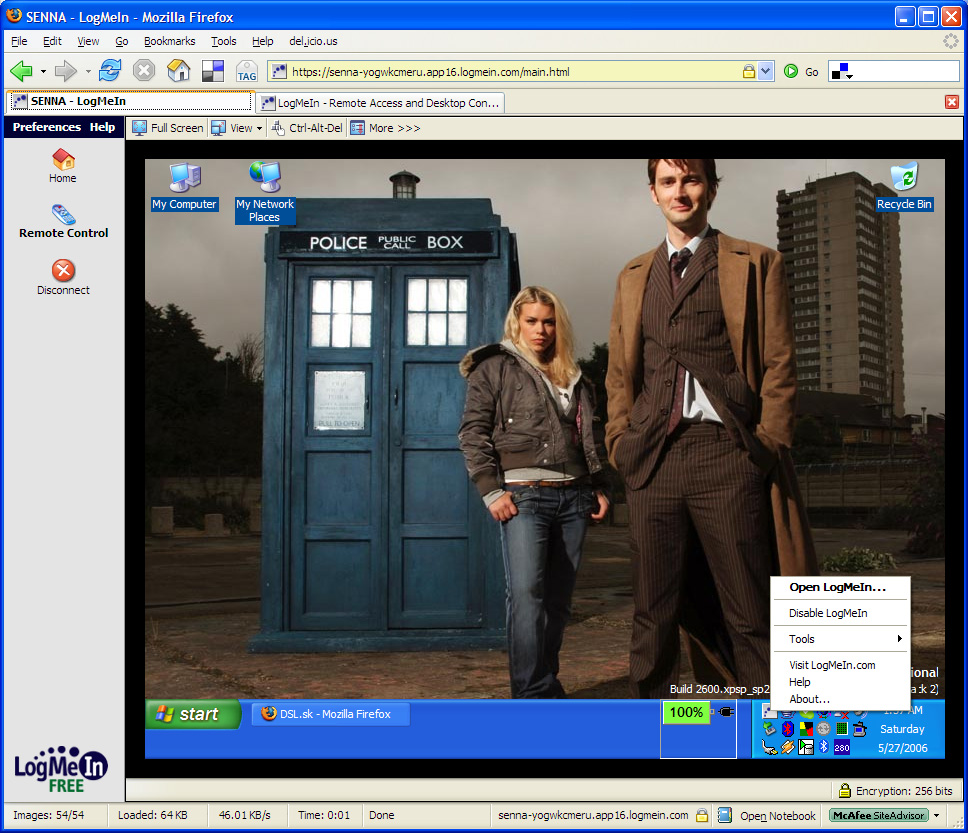Open Forward history dropdown arrow
Image resolution: width=968 pixels, height=833 pixels.
coord(88,72)
